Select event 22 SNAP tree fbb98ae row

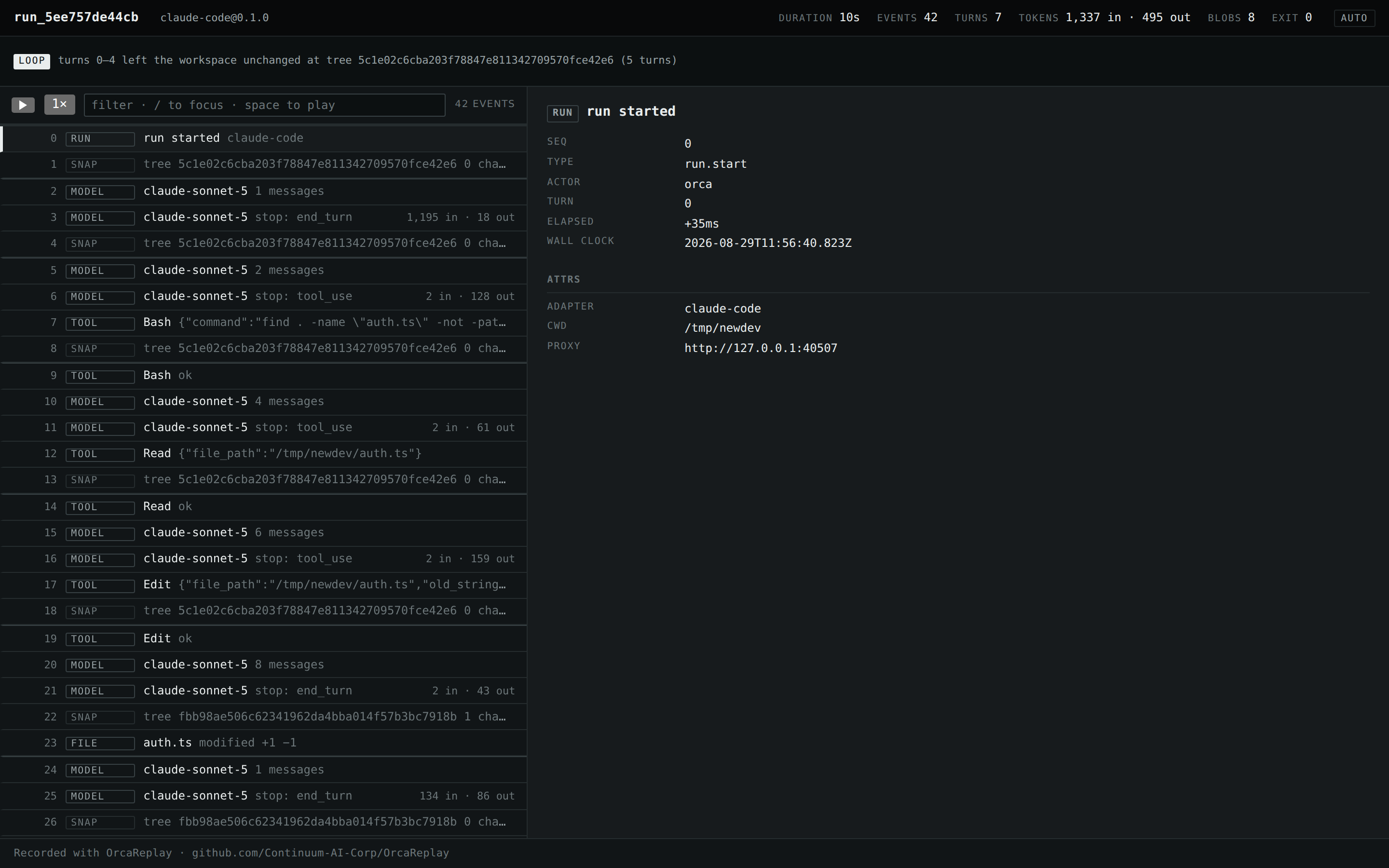[263, 717]
